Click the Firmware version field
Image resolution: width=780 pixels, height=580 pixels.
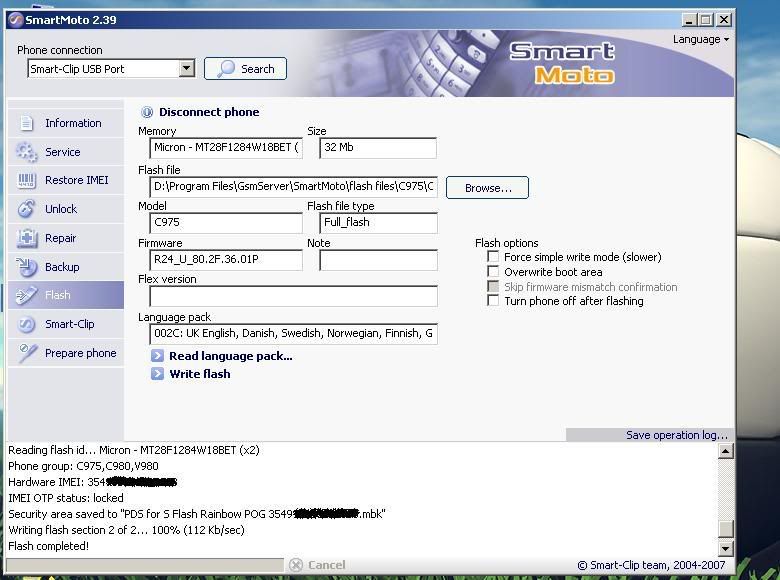226,260
